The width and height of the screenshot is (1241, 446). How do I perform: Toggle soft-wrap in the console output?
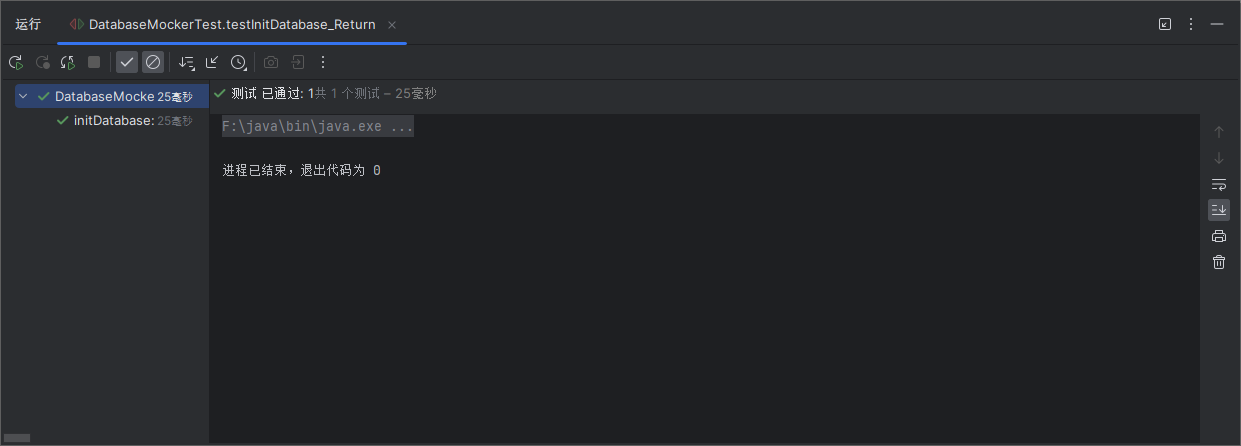1218,184
